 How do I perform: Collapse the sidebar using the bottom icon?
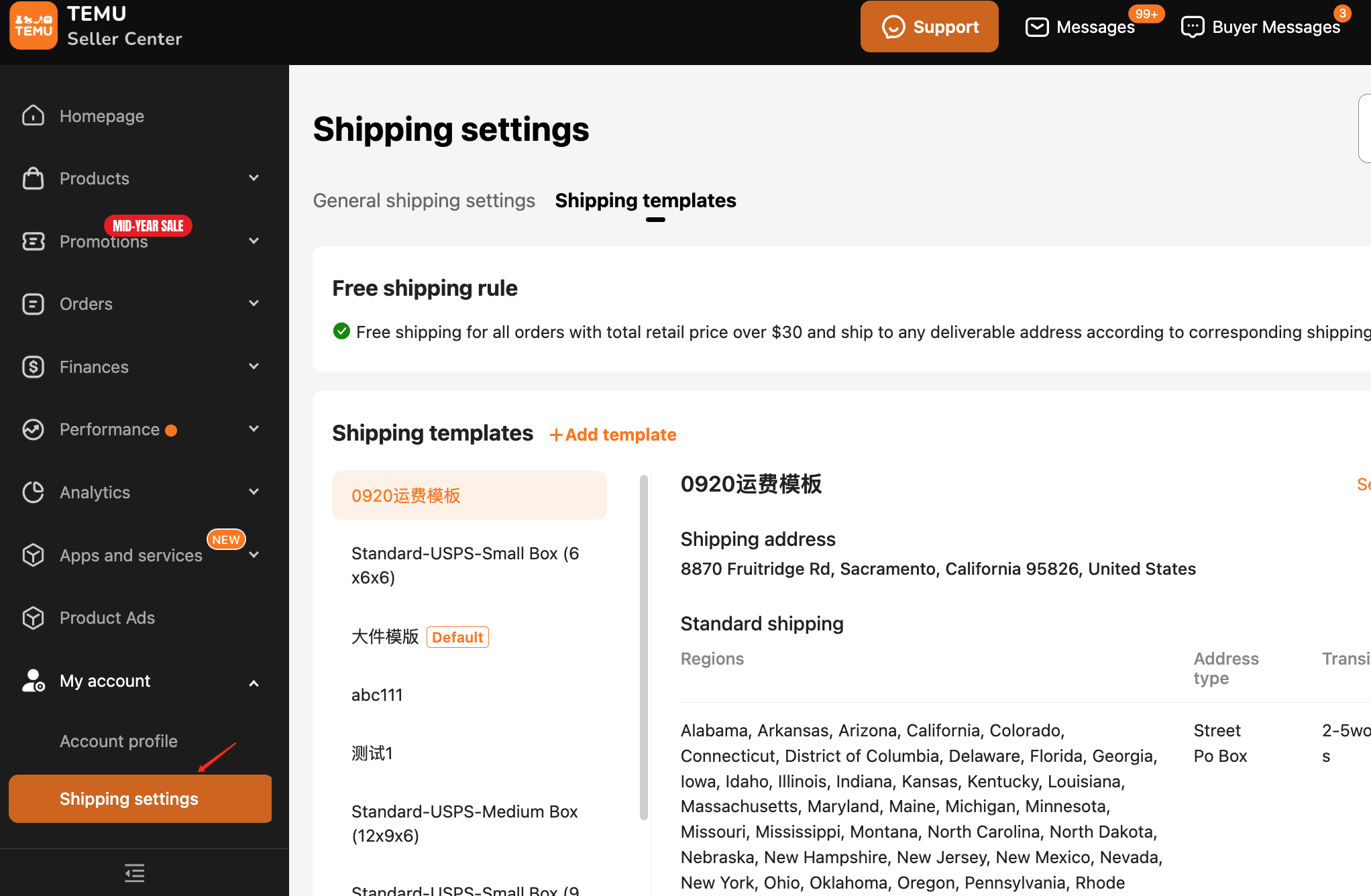135,873
